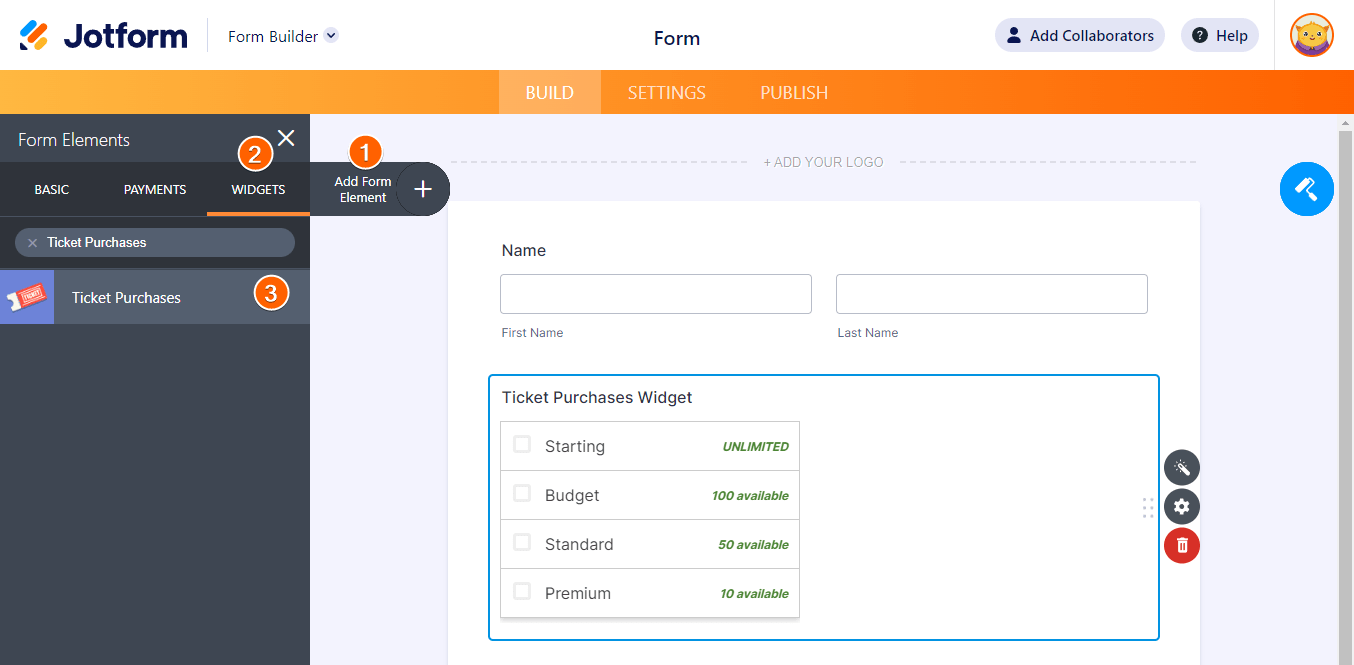Delete the Ticket Purchases widget

(x=1181, y=545)
